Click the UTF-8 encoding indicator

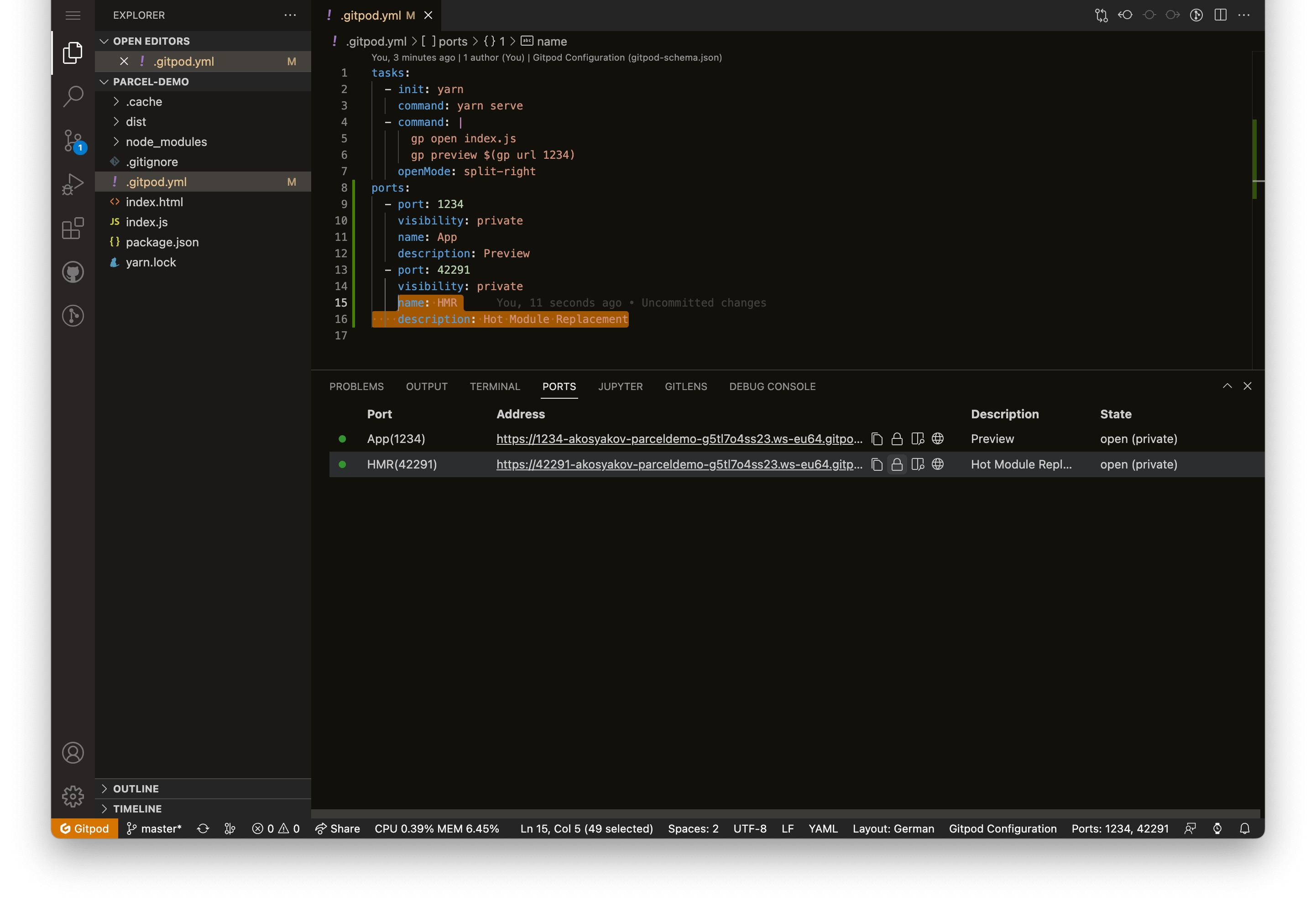(749, 829)
